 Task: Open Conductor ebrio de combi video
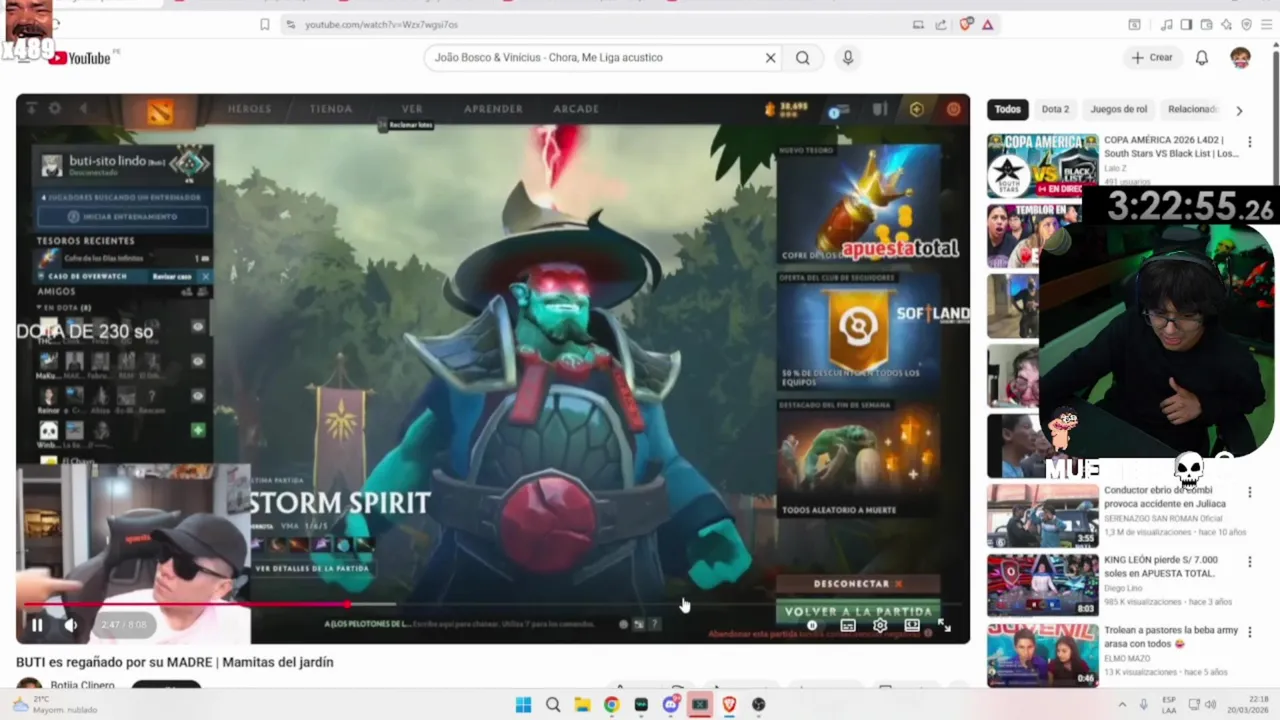click(x=1164, y=497)
